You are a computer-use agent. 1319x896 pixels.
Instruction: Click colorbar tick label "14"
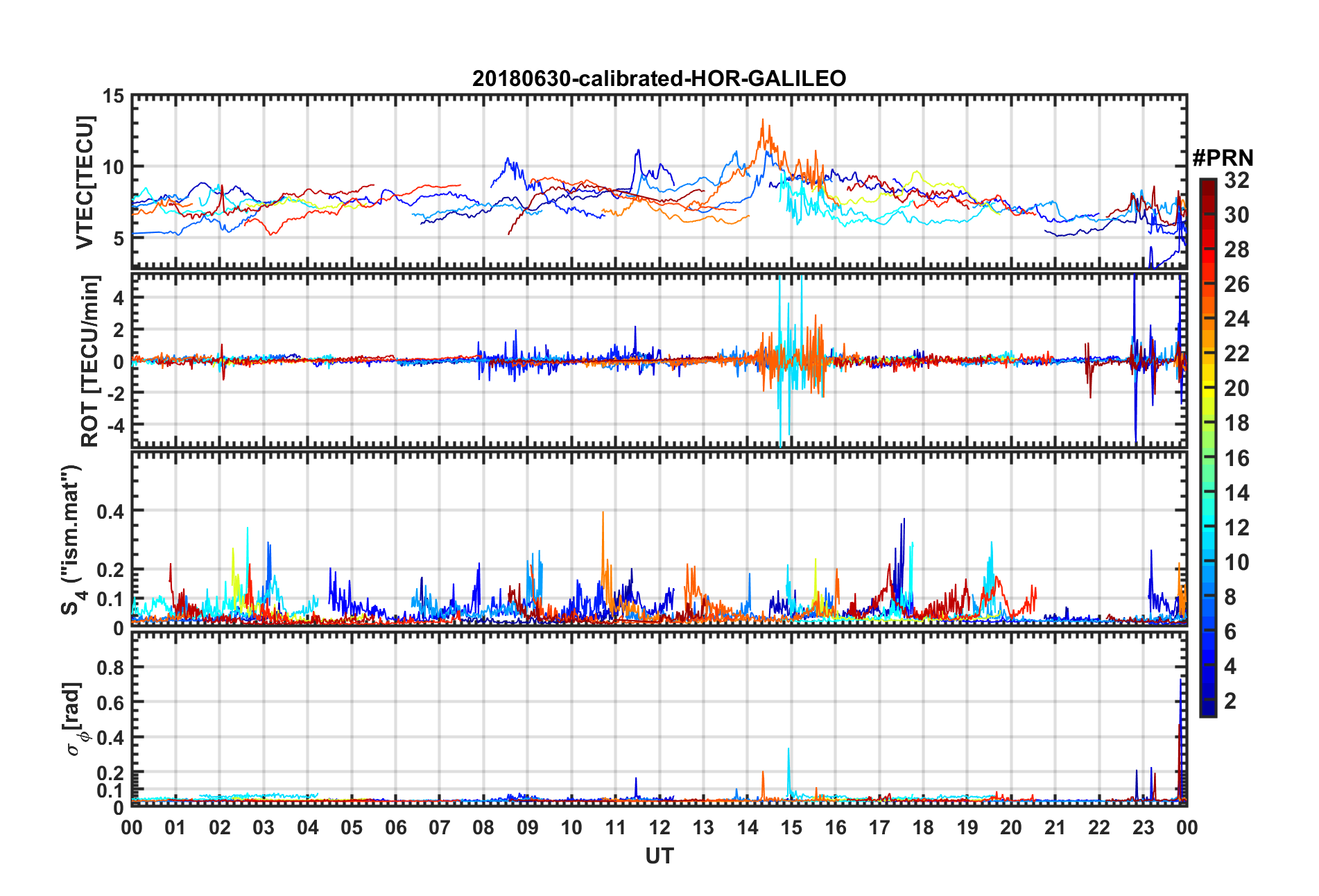(1236, 493)
